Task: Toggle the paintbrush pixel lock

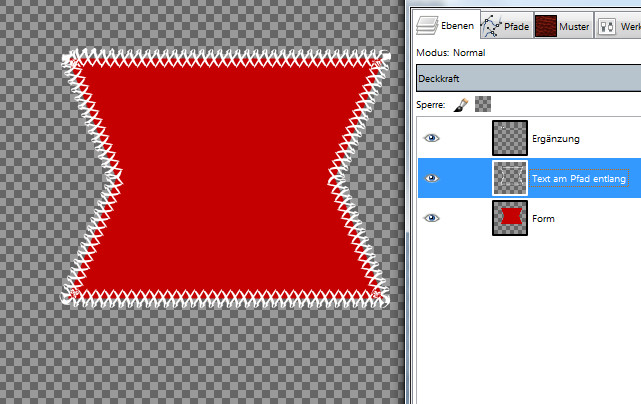Action: (461, 103)
